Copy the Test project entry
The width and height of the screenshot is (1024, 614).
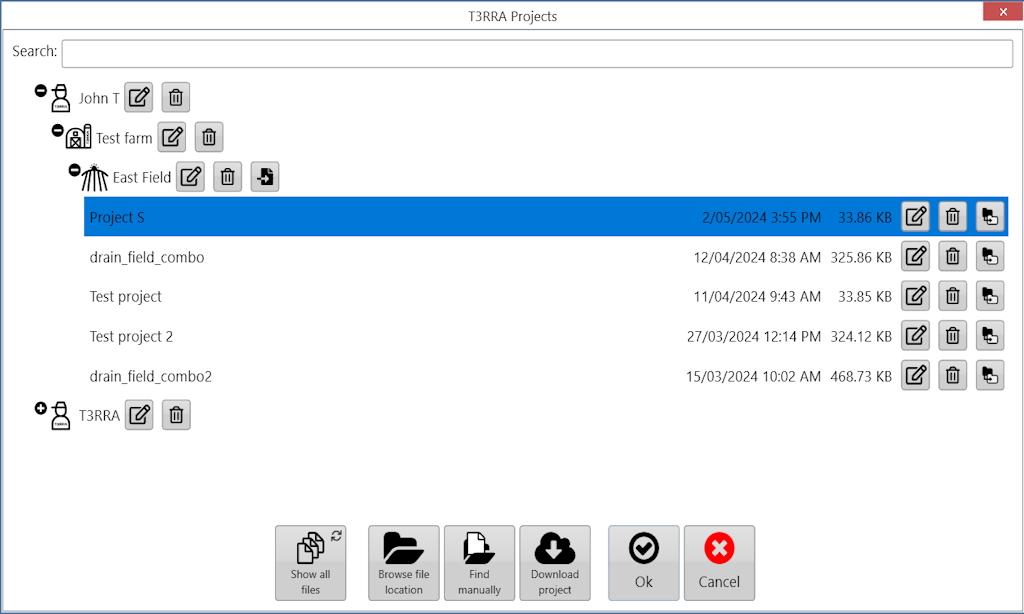[x=990, y=296]
